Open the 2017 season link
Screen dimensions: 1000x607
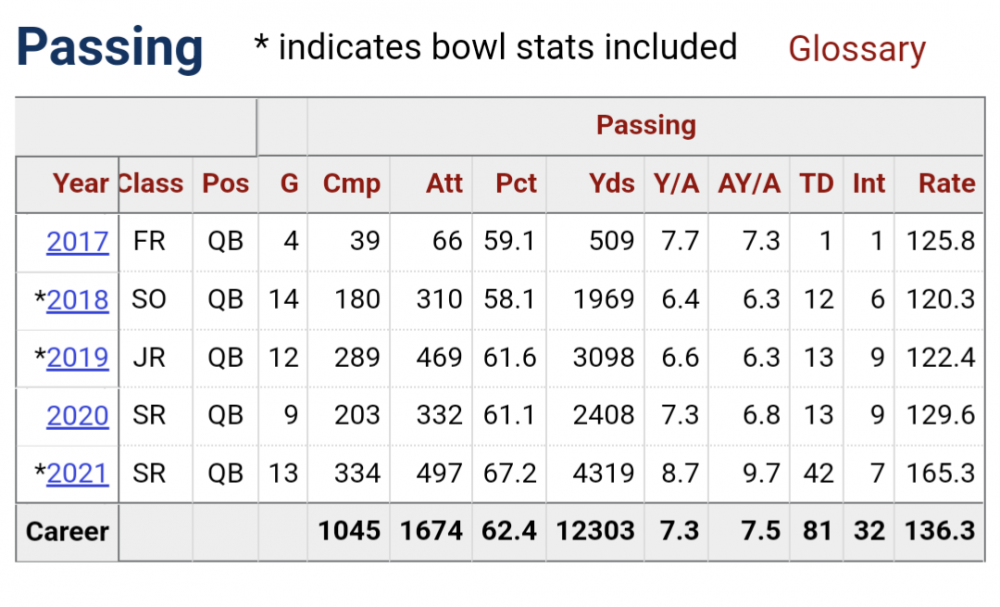tap(77, 241)
